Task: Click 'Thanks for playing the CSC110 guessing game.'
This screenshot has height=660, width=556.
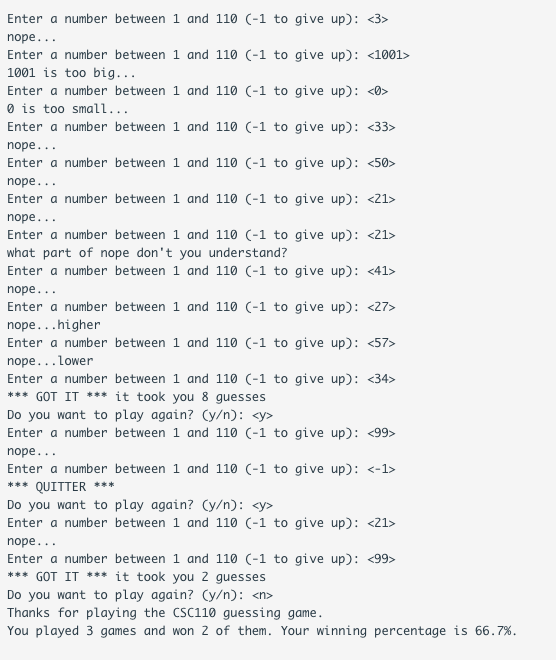Action: coord(165,613)
